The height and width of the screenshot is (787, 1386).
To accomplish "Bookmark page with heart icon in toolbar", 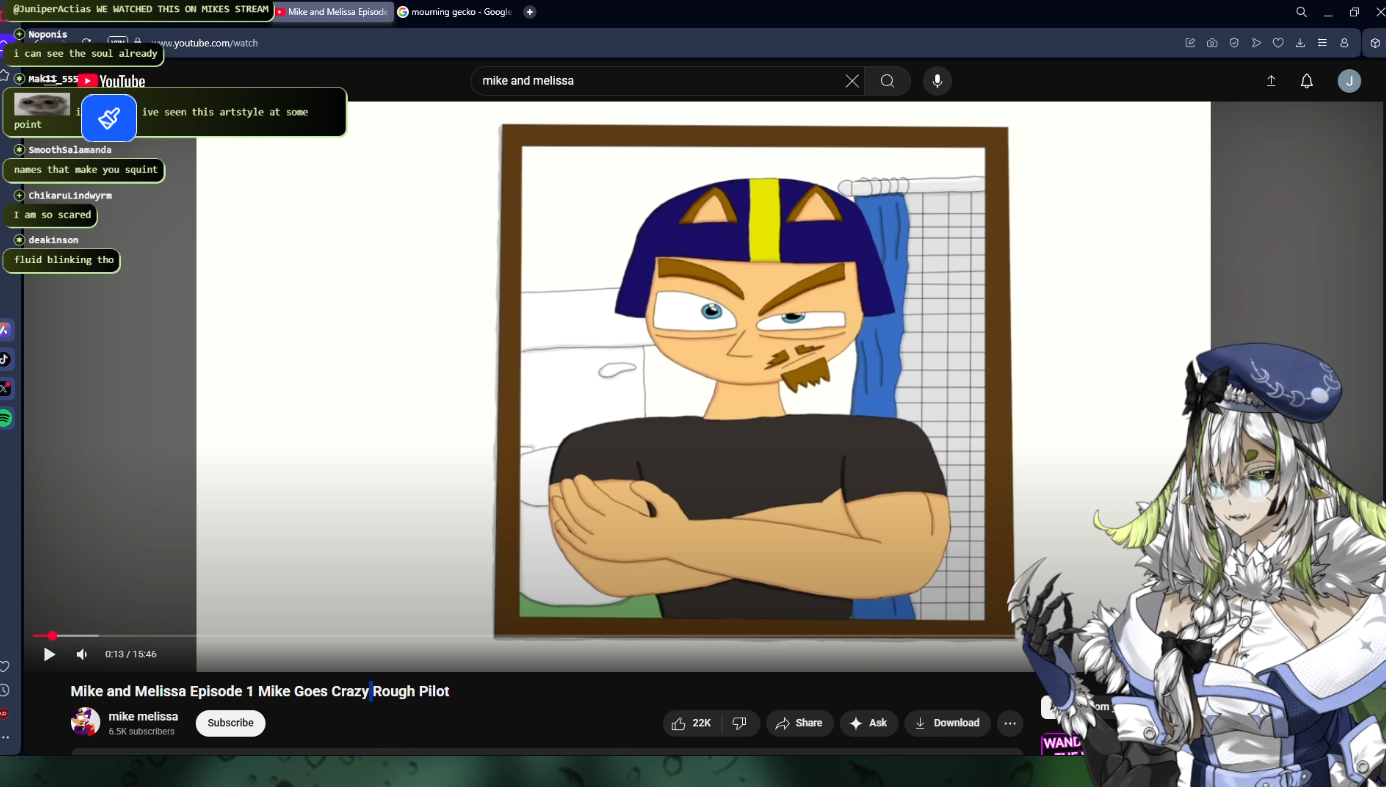I will click(1278, 43).
